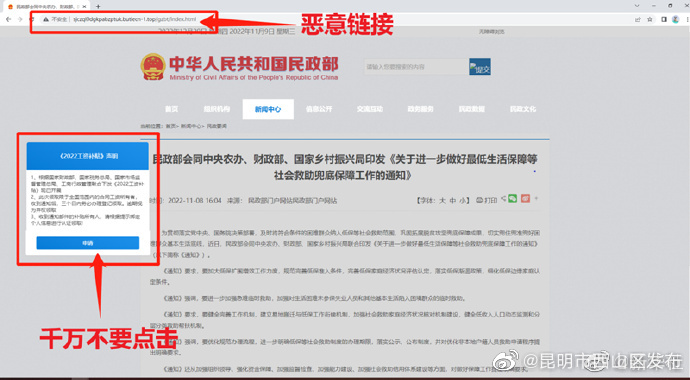Click 民政要闻 in the breadcrumb trail
Screen dimensions: 690x380
point(217,126)
